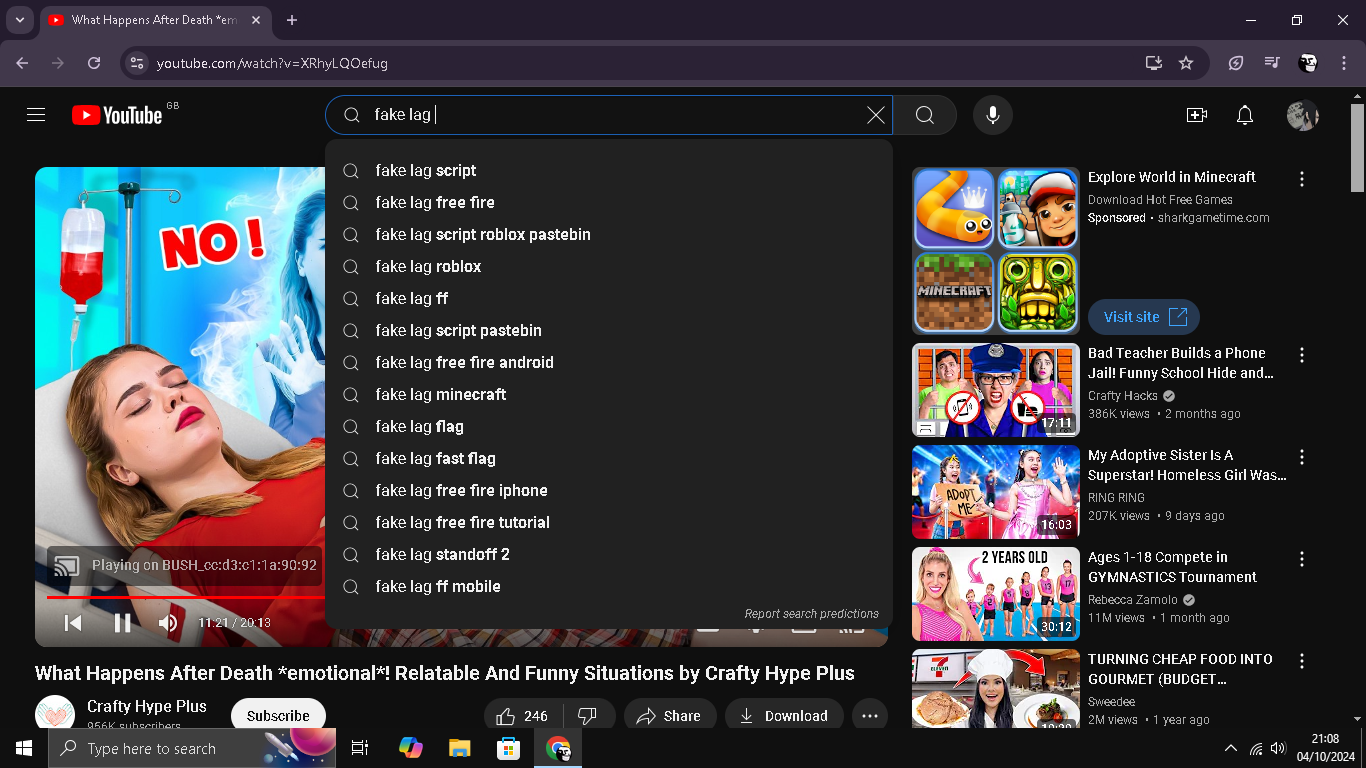Select suggestion 'fake lag script'
The image size is (1366, 768).
tap(609, 171)
